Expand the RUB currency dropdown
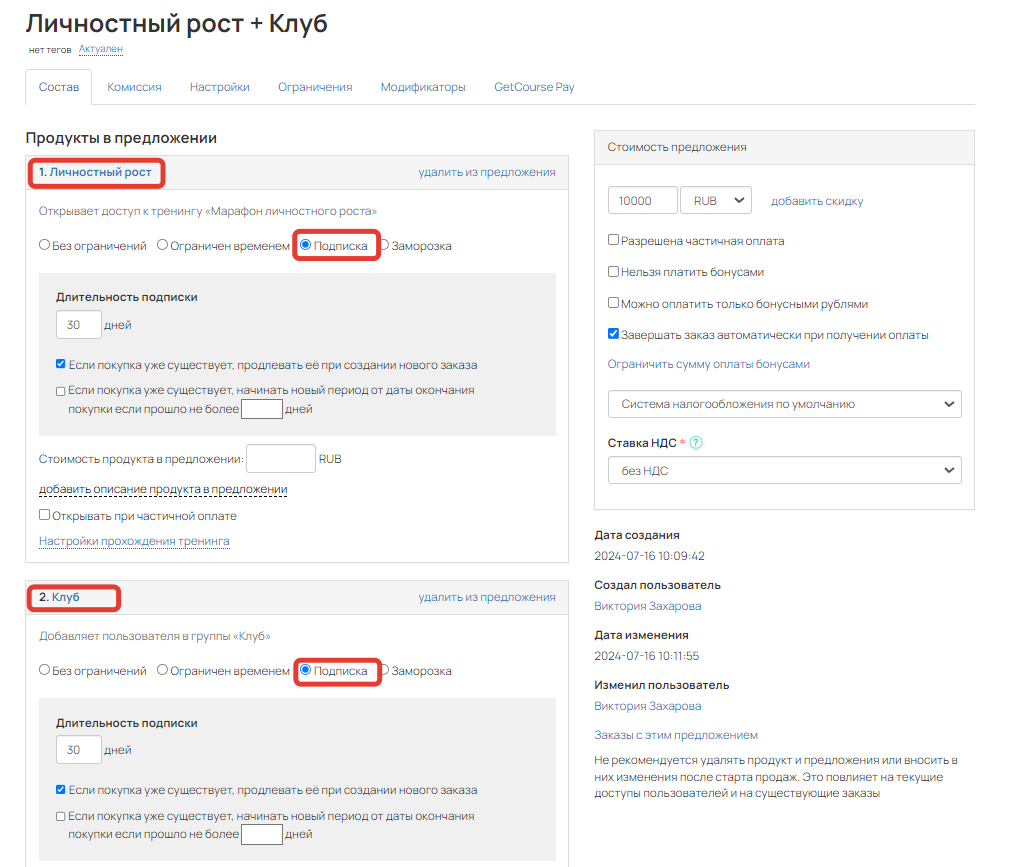The height and width of the screenshot is (867, 1017). tap(715, 200)
